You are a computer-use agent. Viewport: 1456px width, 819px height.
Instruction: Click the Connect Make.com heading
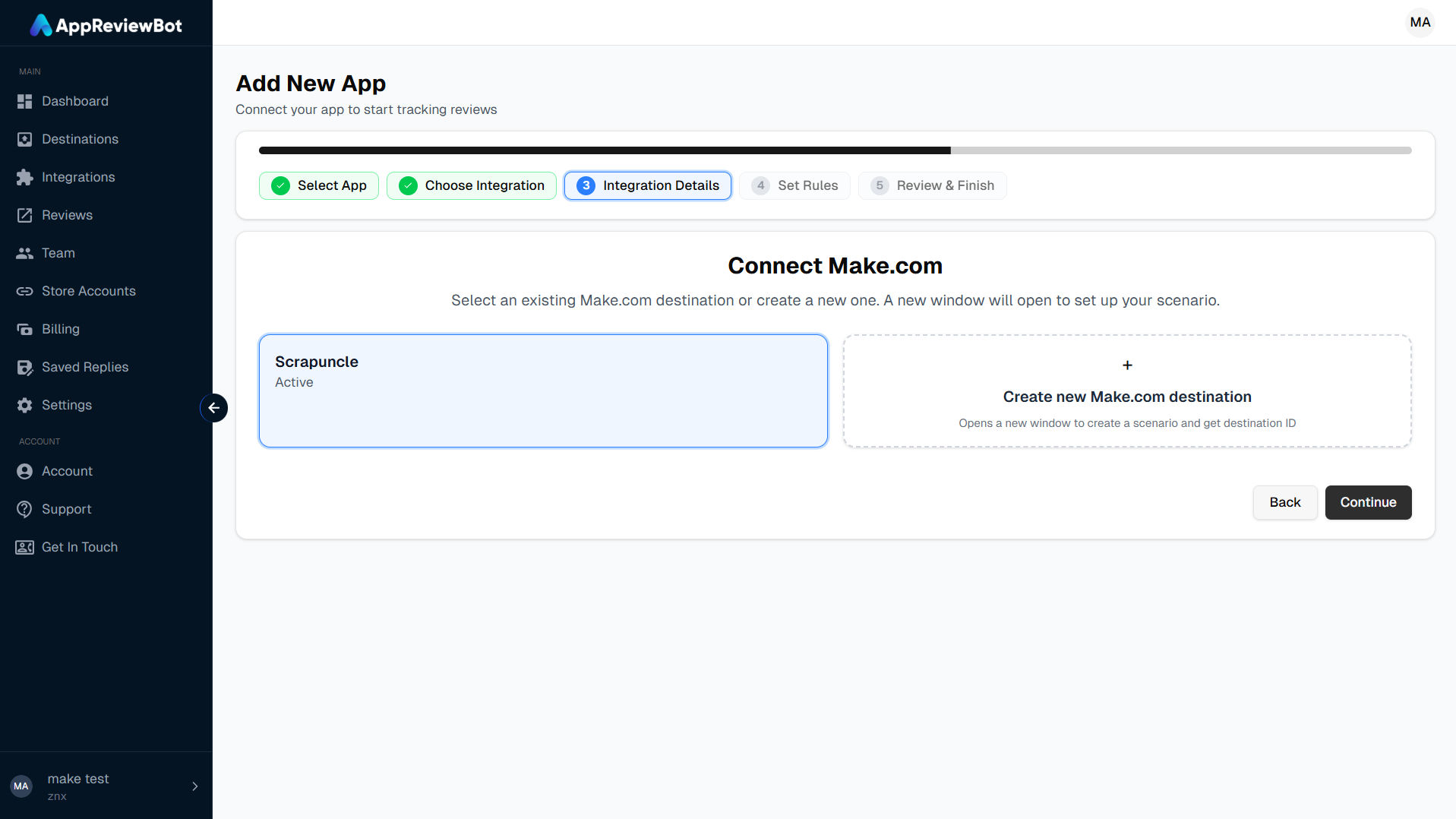click(835, 265)
